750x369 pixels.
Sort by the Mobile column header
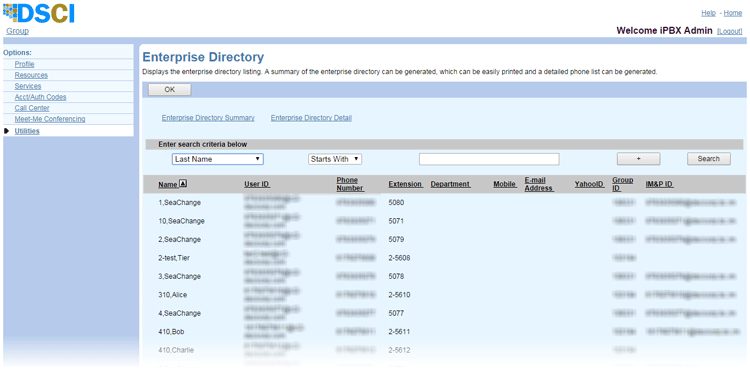[x=505, y=184]
